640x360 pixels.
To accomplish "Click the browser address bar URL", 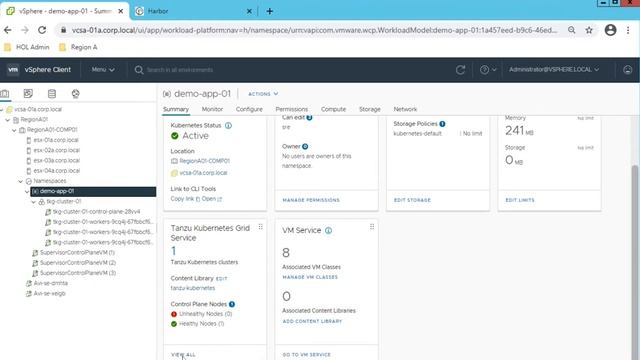I will 314,30.
